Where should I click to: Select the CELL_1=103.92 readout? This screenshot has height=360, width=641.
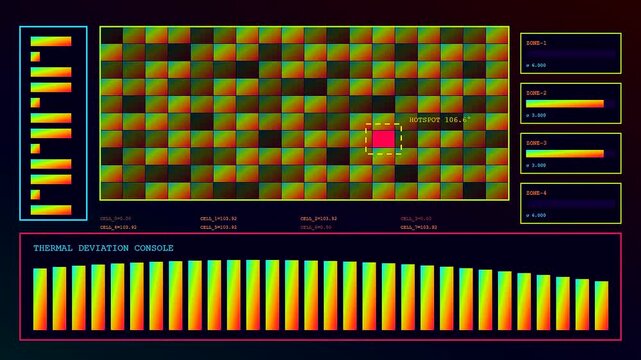coord(218,219)
